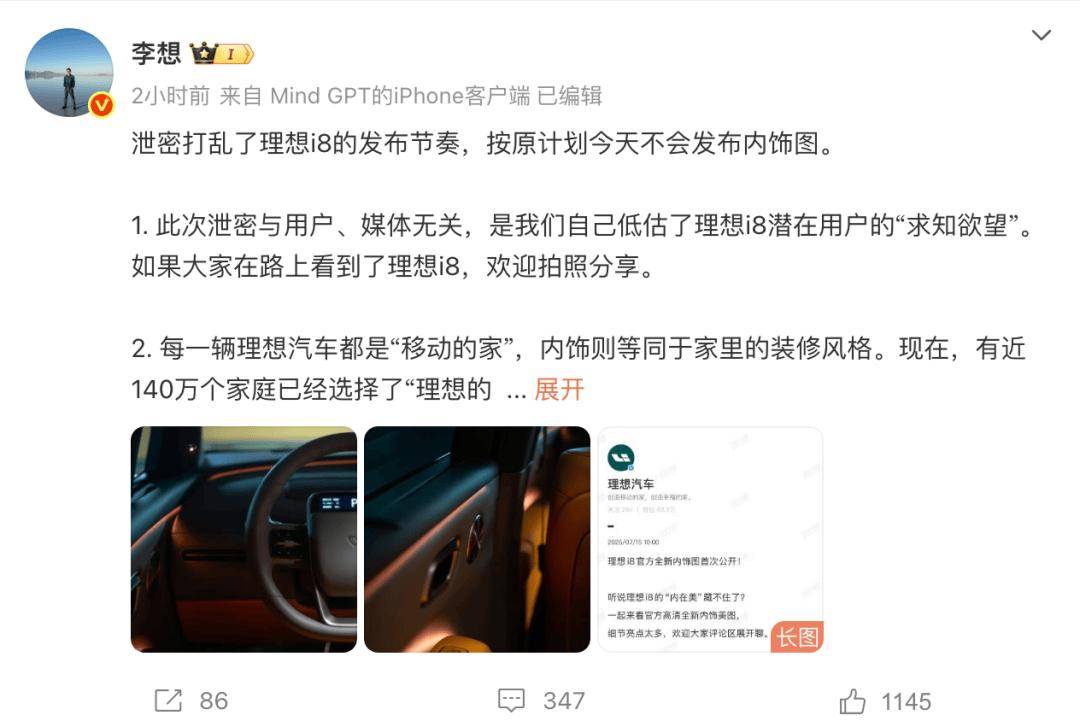Screen dimensions: 1080x727
Task: Open the steering wheel interior photo
Action: (244, 540)
